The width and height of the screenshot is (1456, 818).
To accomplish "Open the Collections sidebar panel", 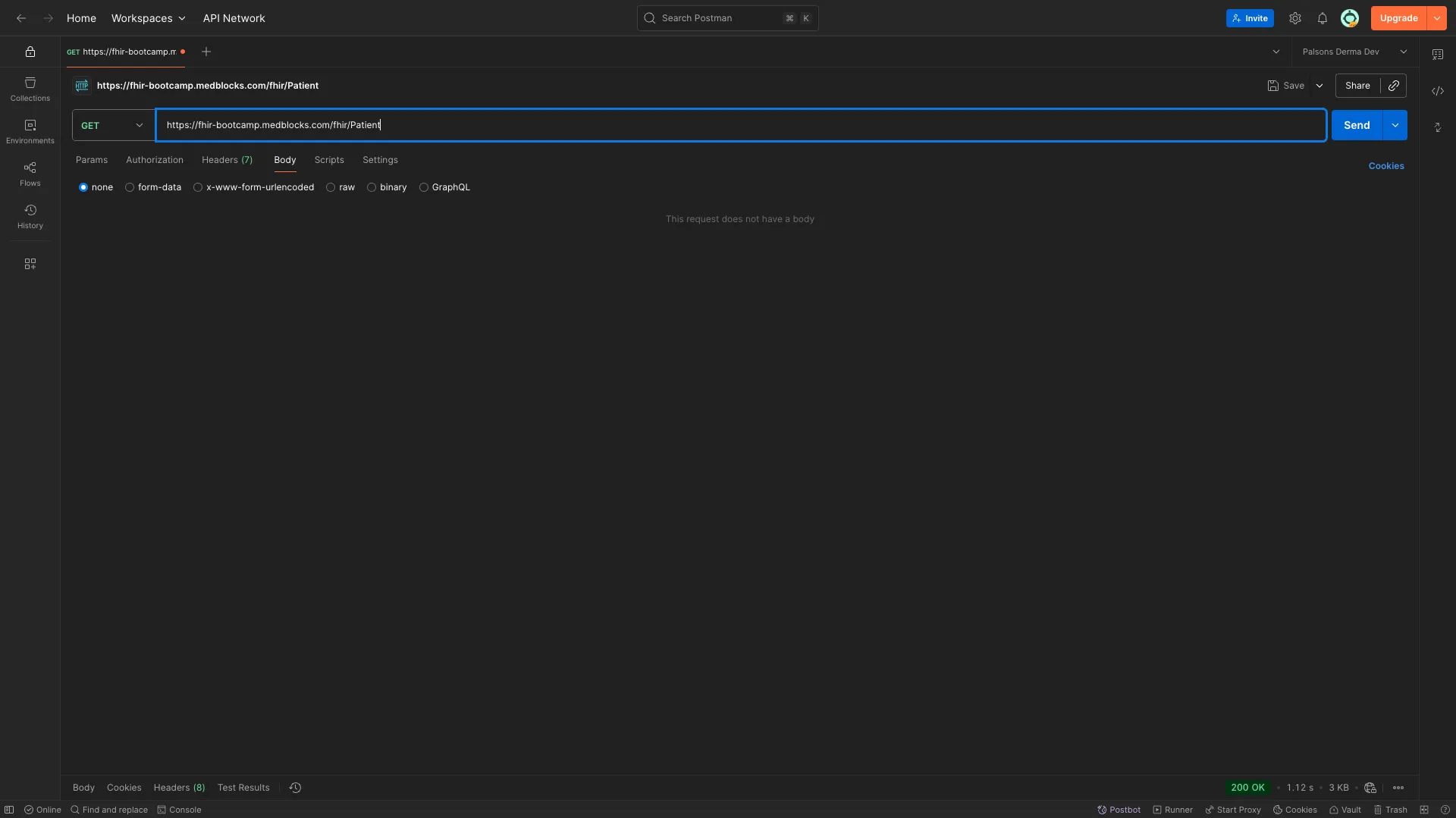I will [30, 89].
